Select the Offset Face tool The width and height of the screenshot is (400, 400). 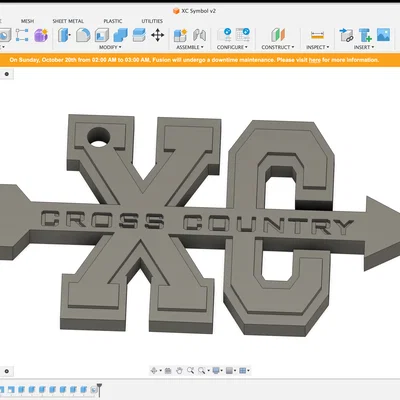[139, 35]
